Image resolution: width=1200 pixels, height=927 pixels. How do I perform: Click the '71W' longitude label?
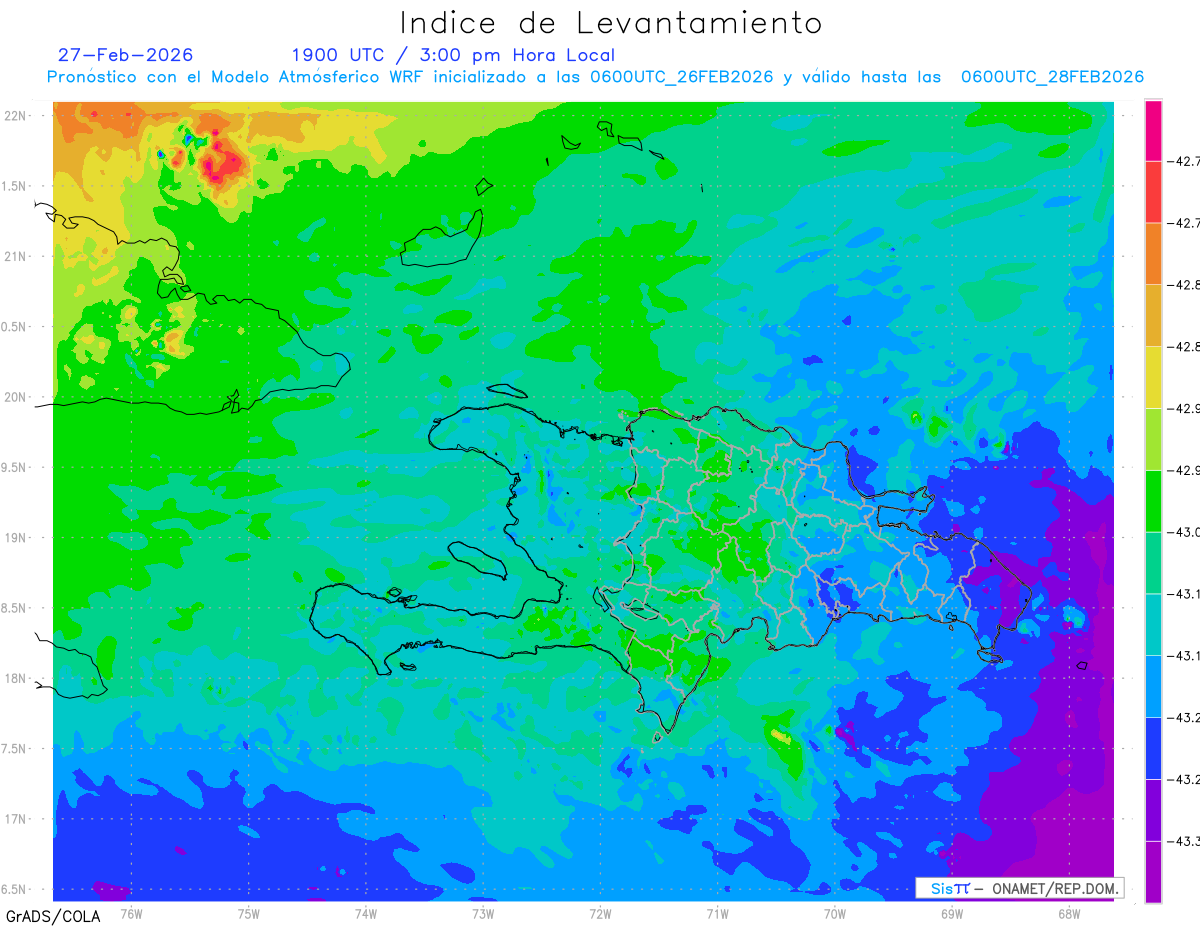coord(717,913)
